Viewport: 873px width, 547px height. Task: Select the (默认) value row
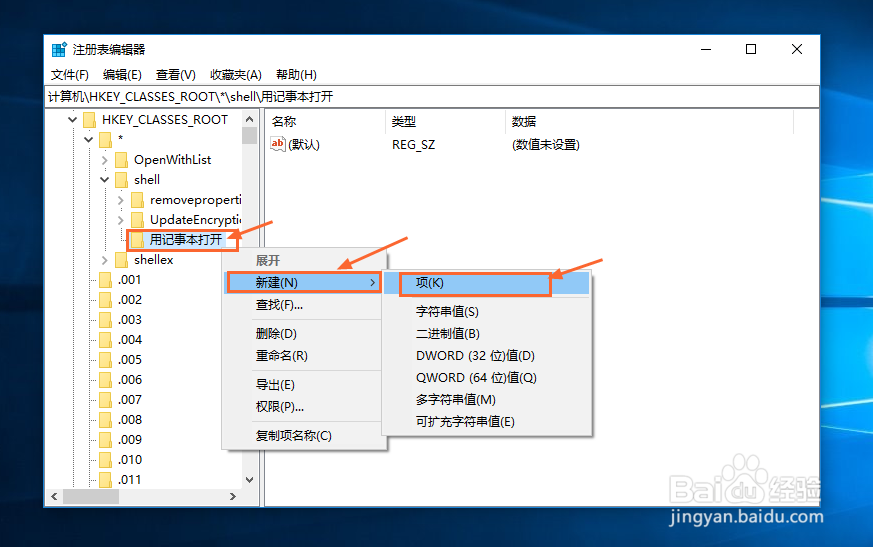pyautogui.click(x=295, y=145)
